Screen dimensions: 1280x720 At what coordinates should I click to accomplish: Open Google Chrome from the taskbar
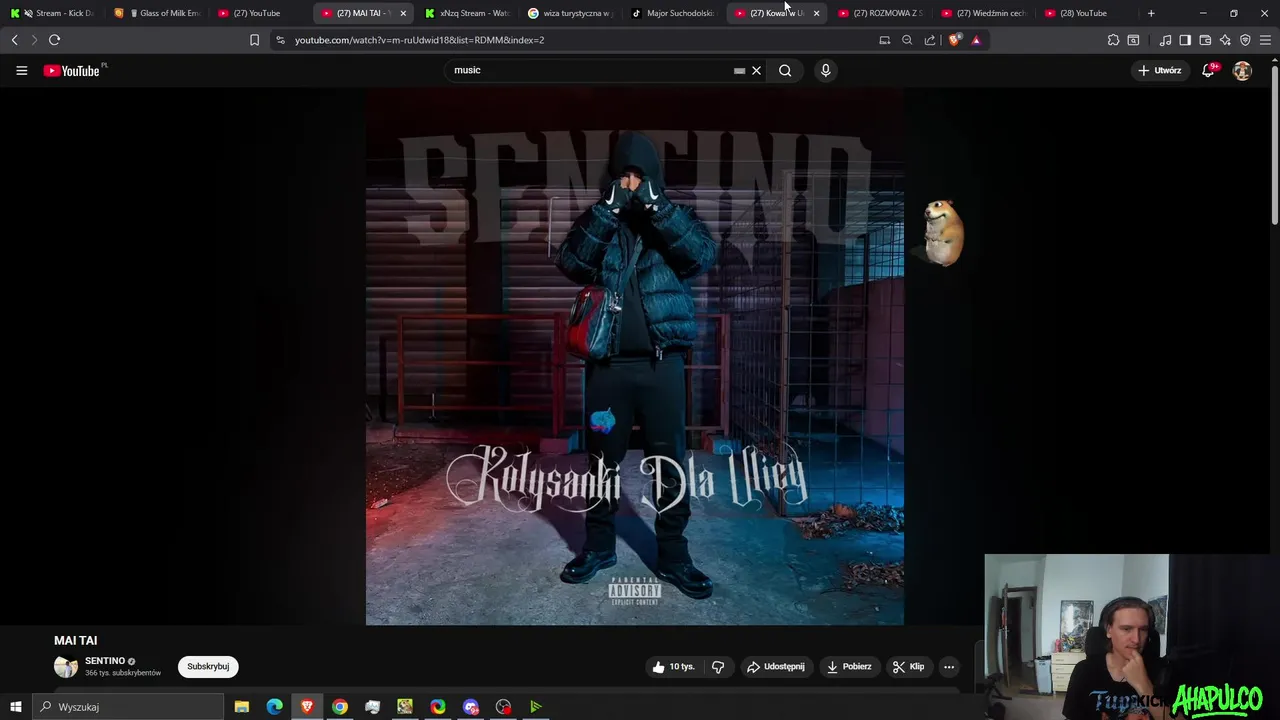click(x=340, y=707)
